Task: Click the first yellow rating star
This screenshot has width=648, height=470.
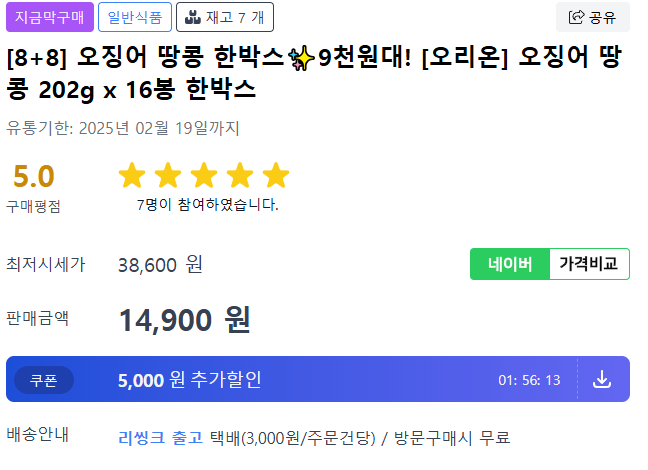Action: point(132,177)
